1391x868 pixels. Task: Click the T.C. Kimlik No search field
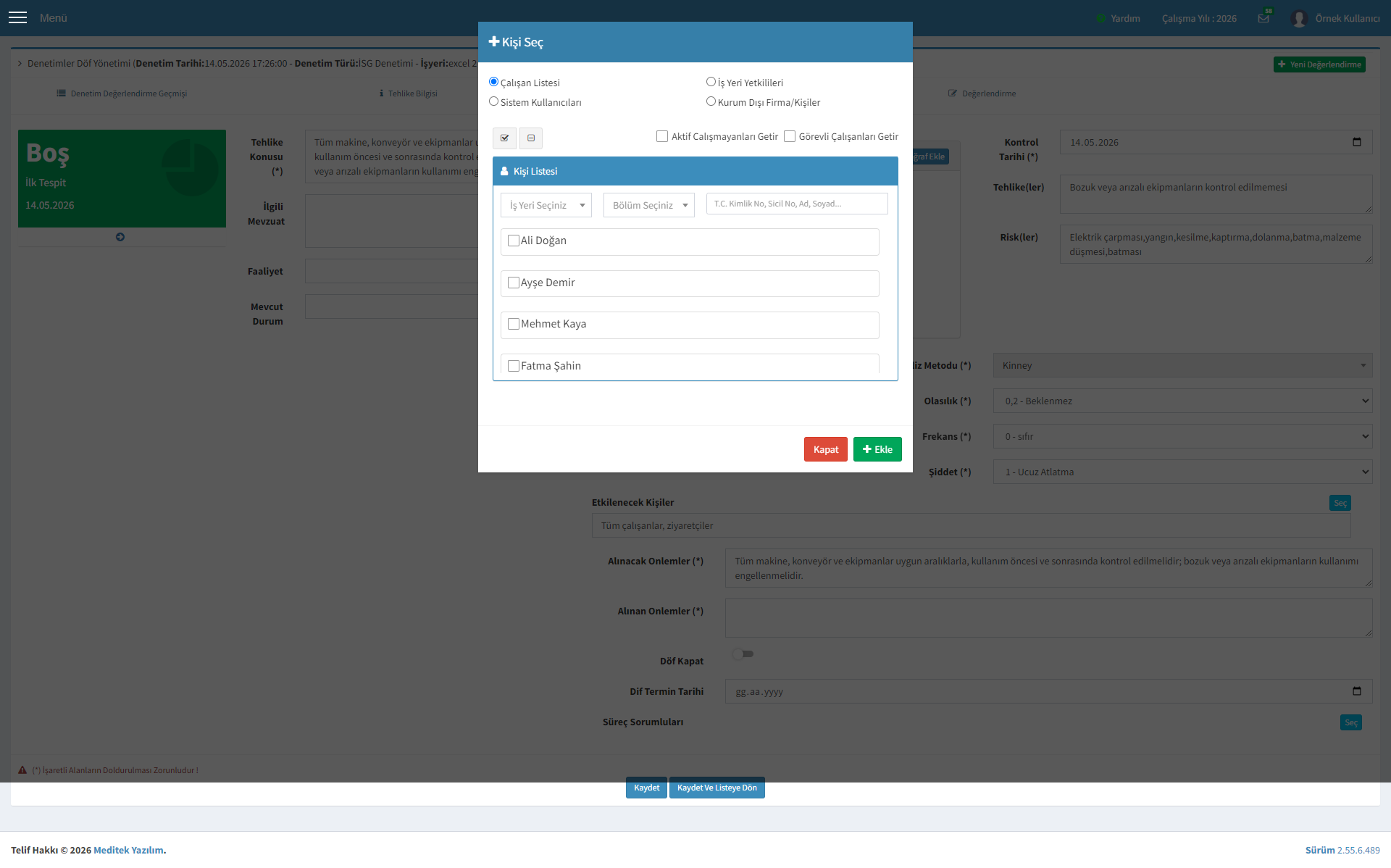797,204
